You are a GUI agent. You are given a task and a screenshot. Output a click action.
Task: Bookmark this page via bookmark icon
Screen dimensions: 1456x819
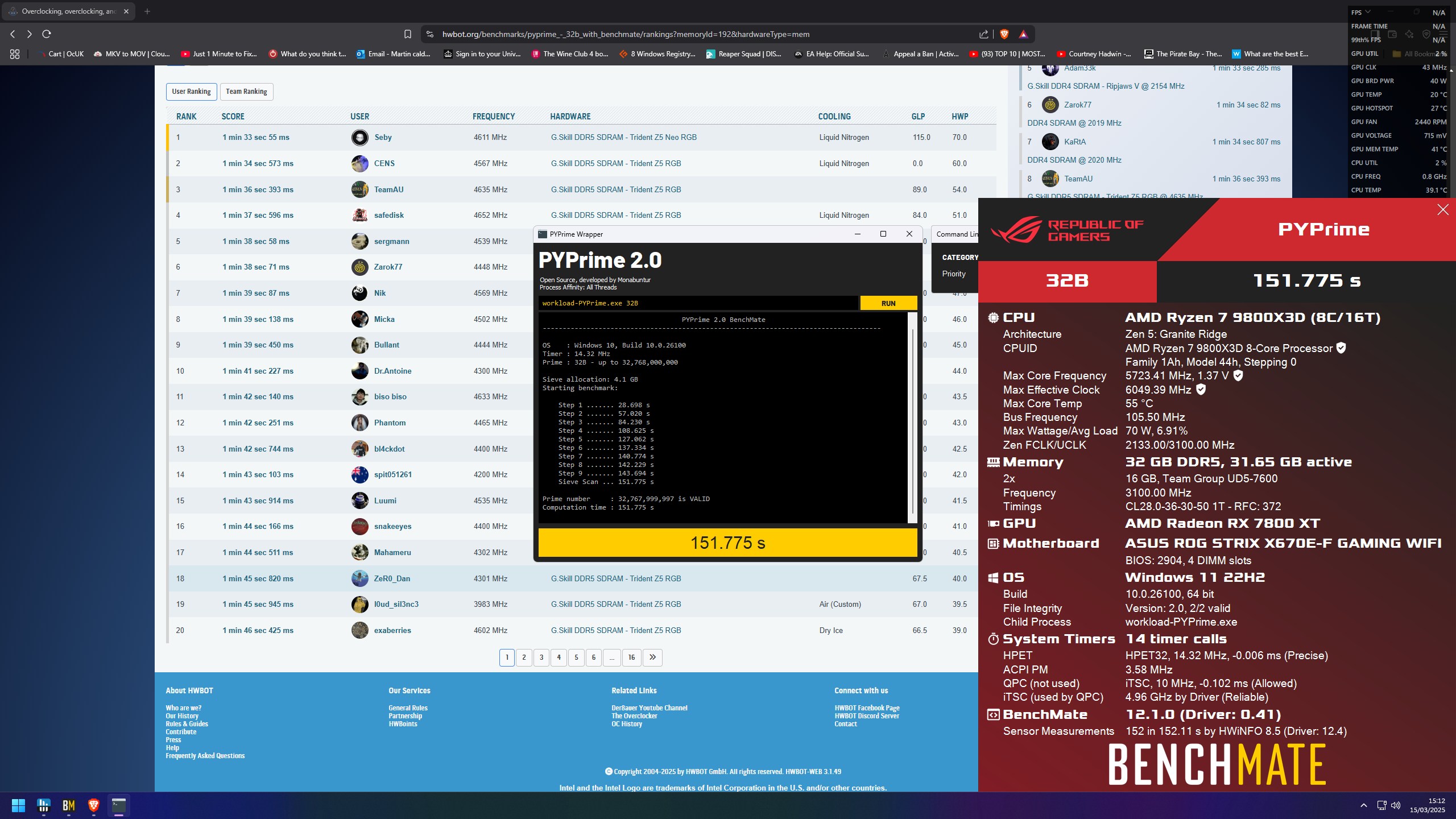pyautogui.click(x=407, y=34)
